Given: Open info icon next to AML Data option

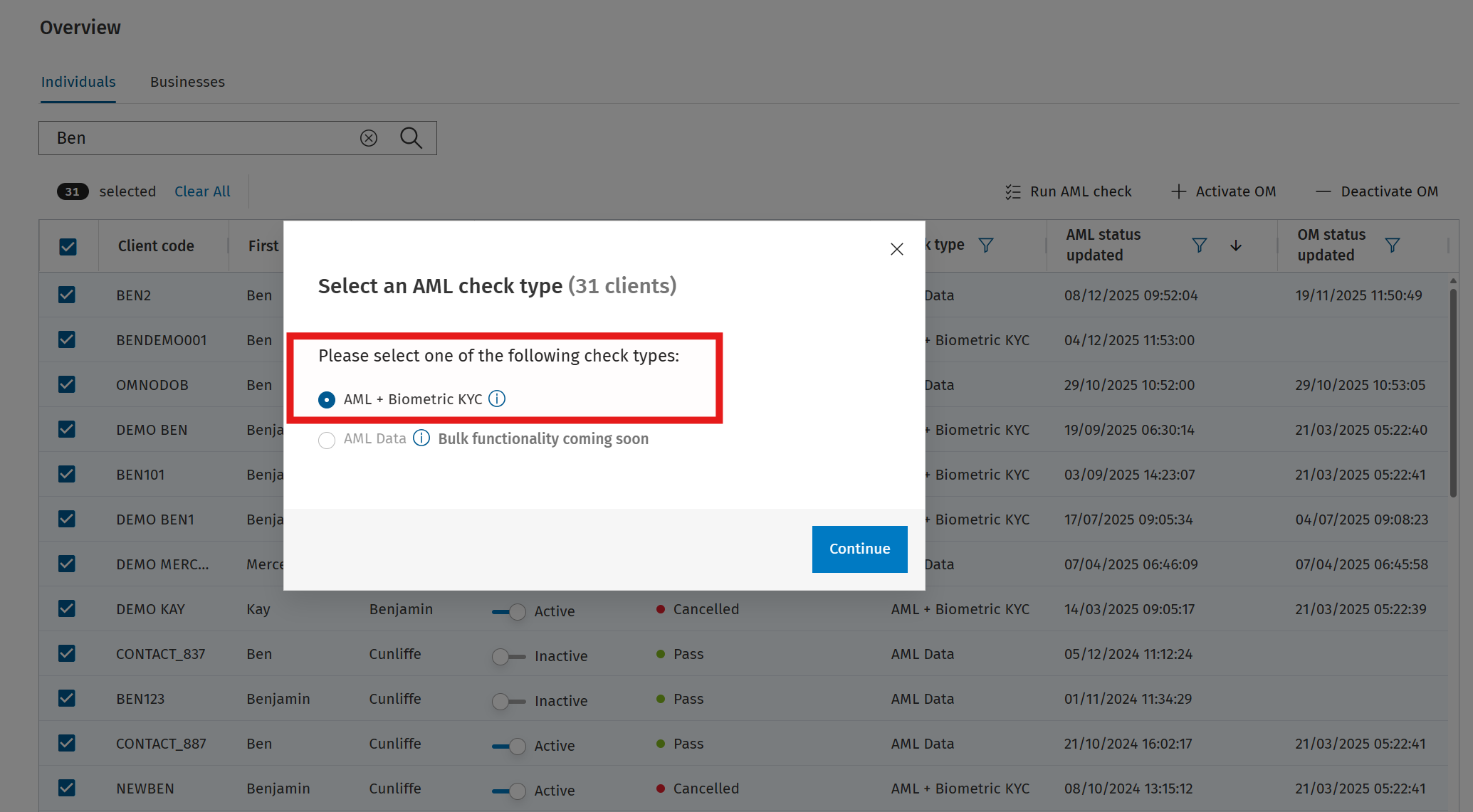Looking at the screenshot, I should coord(421,438).
